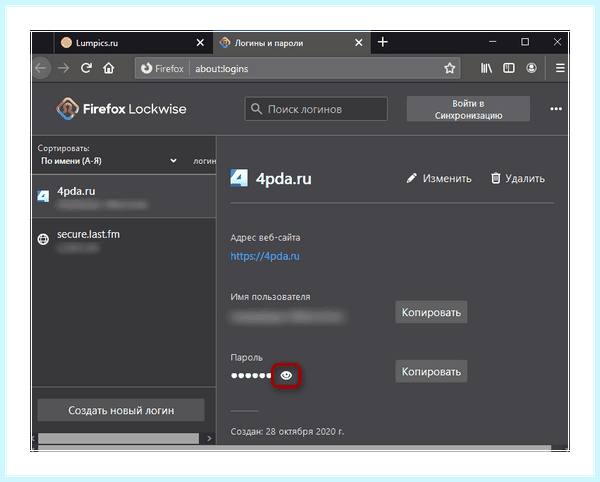Viewport: 600px width, 482px height.
Task: Click Изменить to edit the login
Action: coord(439,179)
